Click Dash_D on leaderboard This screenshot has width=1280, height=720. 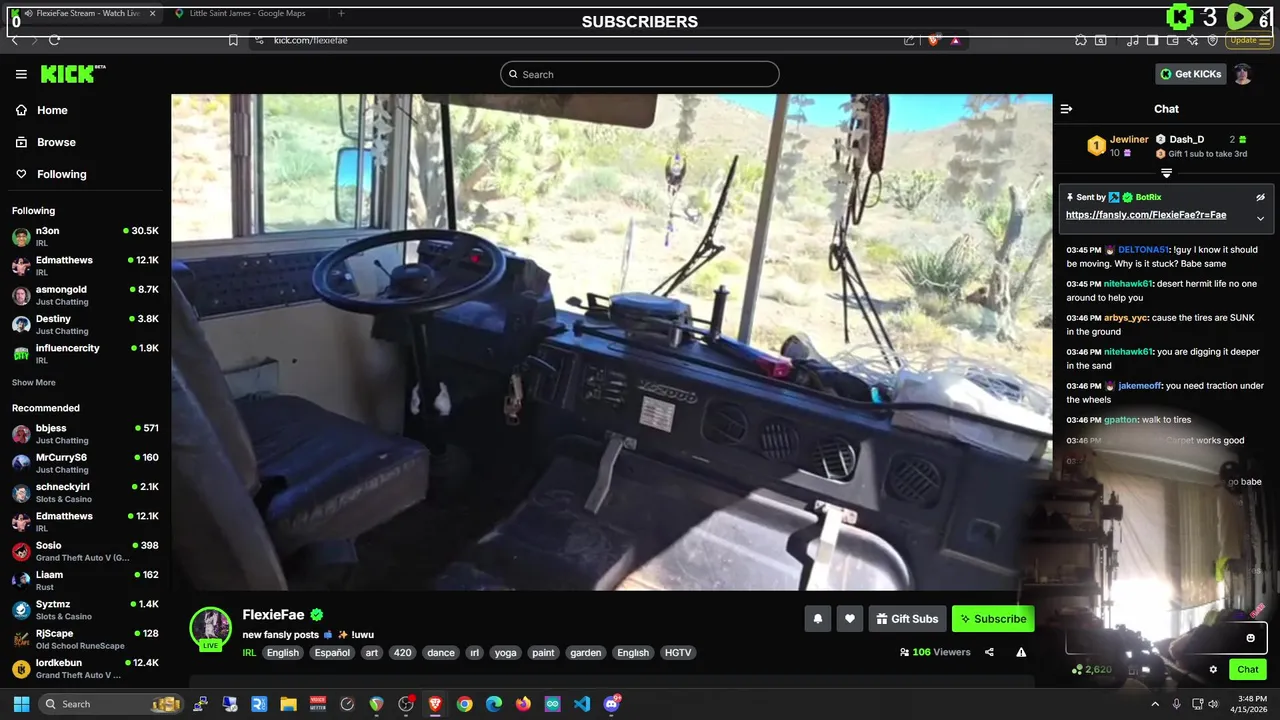tap(1186, 140)
